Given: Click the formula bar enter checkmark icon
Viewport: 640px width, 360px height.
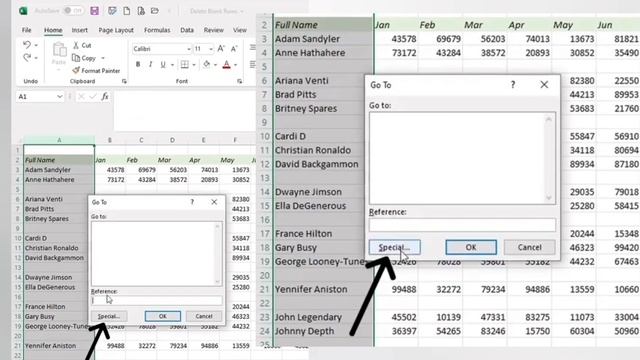Looking at the screenshot, I should [x=93, y=96].
